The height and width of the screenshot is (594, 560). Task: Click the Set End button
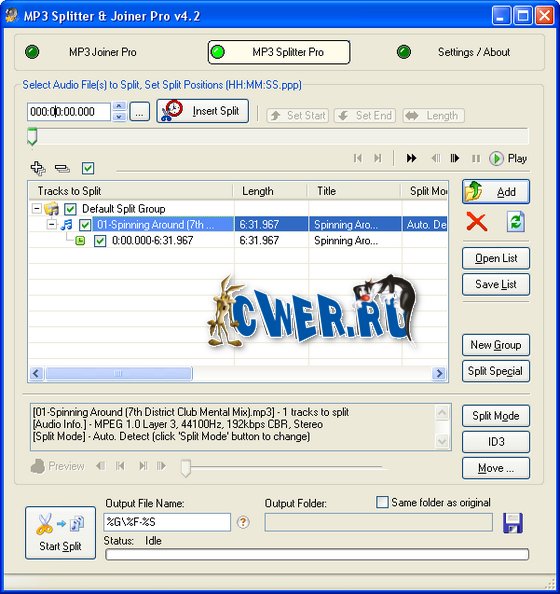[365, 116]
